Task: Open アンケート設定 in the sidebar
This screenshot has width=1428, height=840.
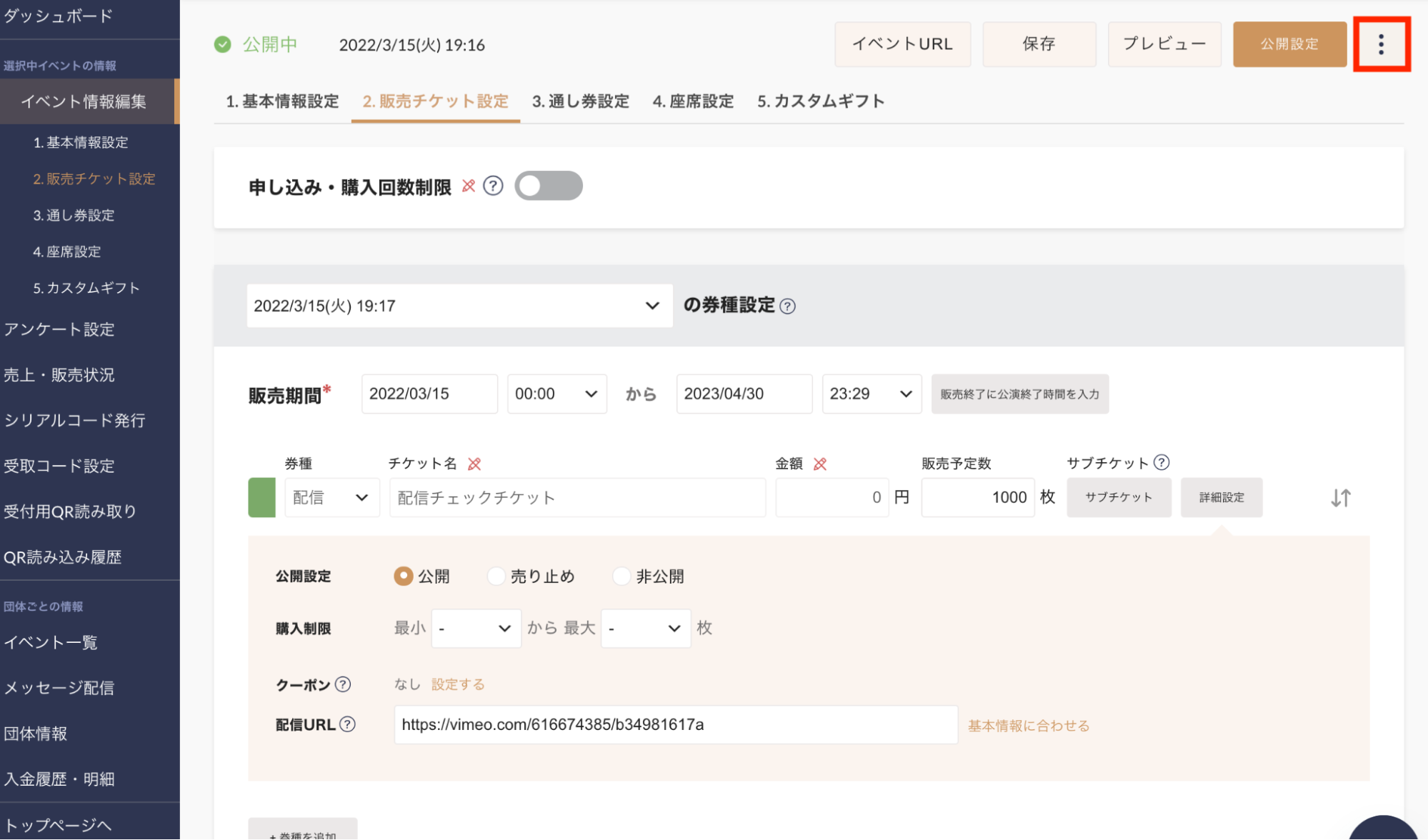Action: (59, 329)
